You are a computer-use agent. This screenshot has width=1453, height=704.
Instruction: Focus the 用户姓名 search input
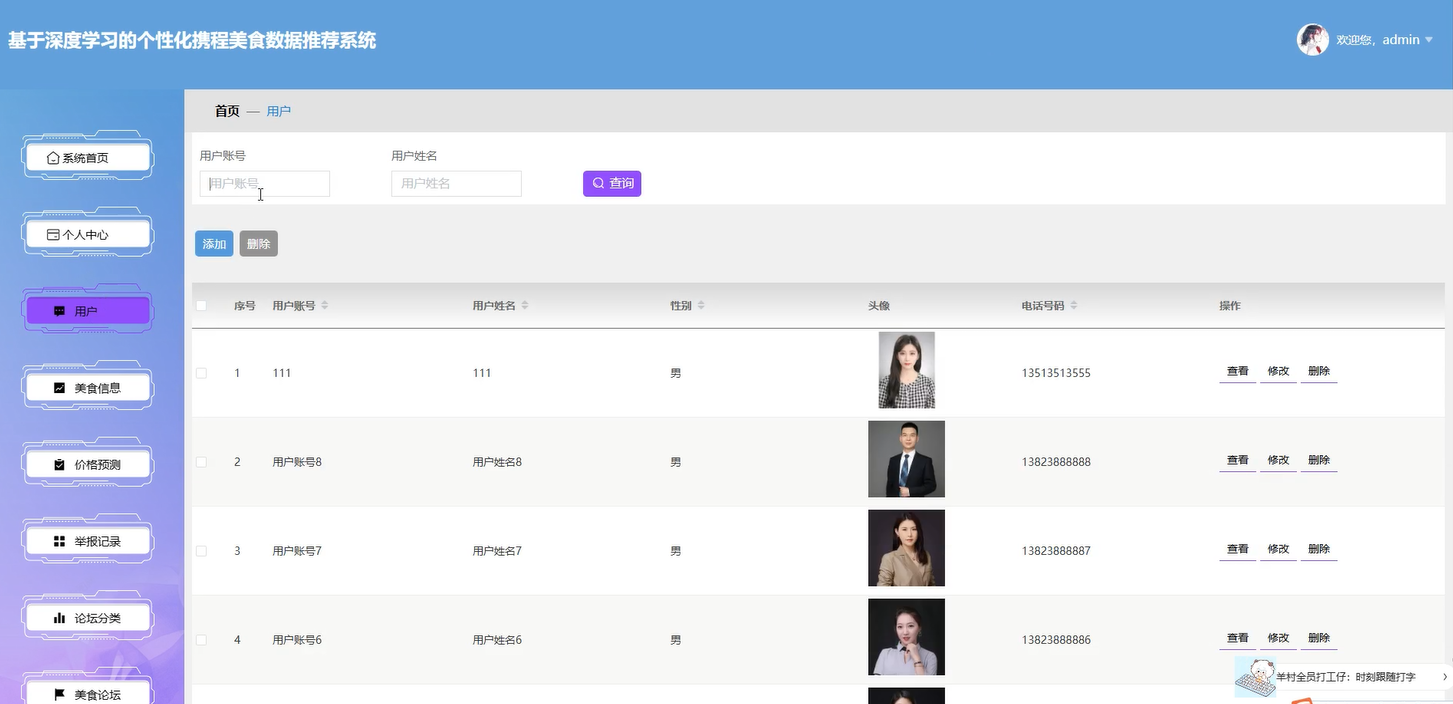click(456, 184)
